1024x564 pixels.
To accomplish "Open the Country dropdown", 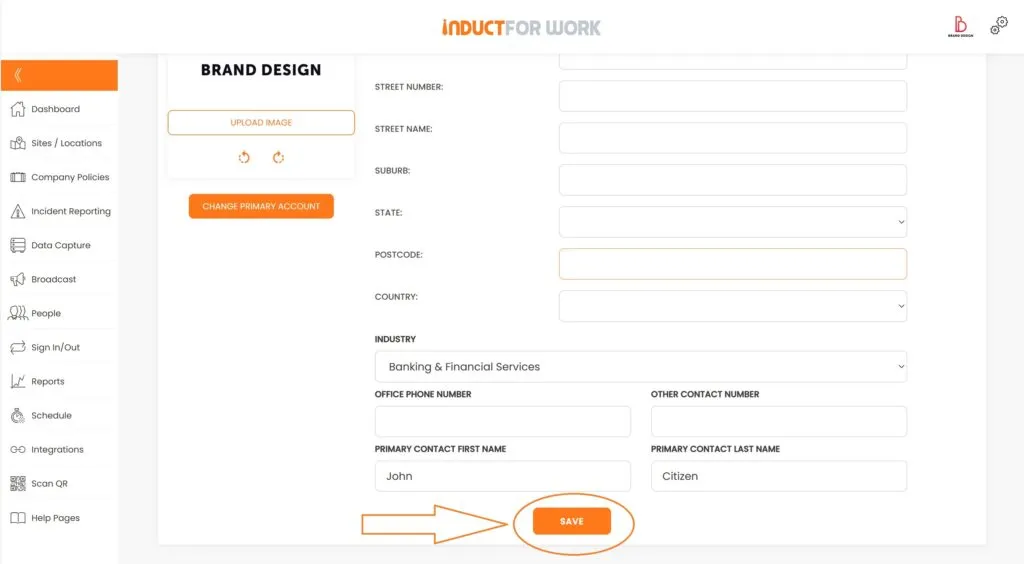I will (732, 306).
